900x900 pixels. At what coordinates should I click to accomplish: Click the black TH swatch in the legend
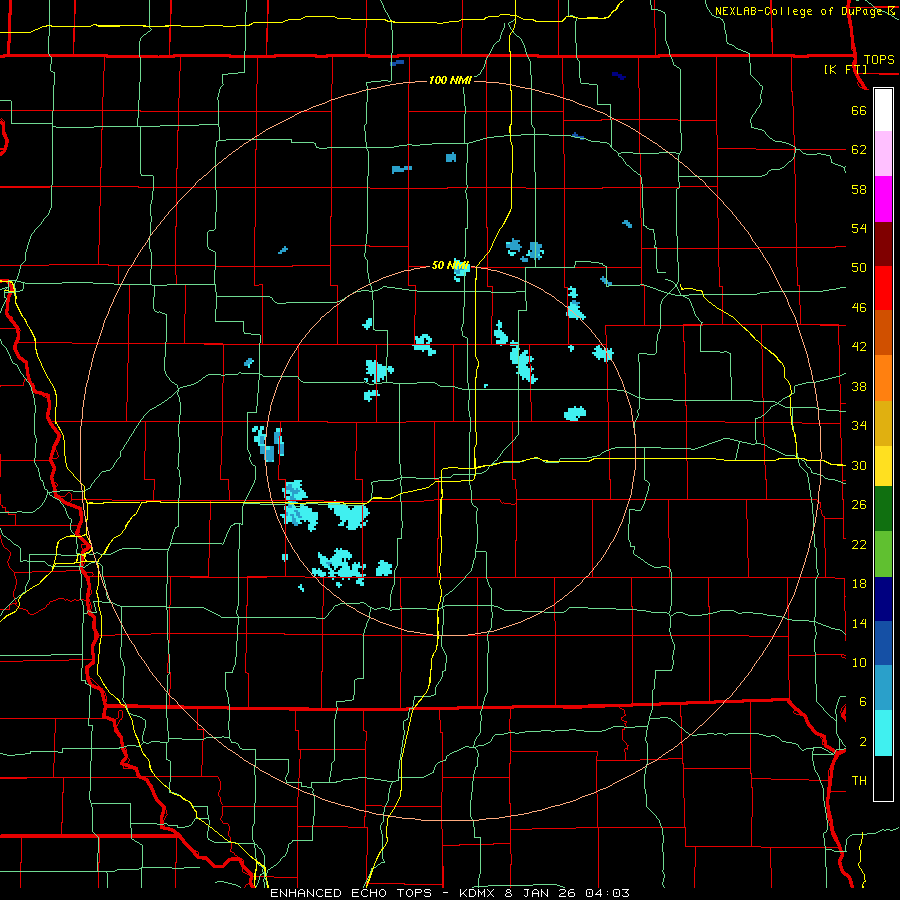coord(883,778)
